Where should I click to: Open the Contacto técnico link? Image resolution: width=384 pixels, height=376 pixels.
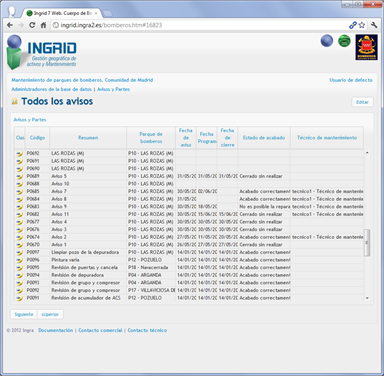[147, 330]
